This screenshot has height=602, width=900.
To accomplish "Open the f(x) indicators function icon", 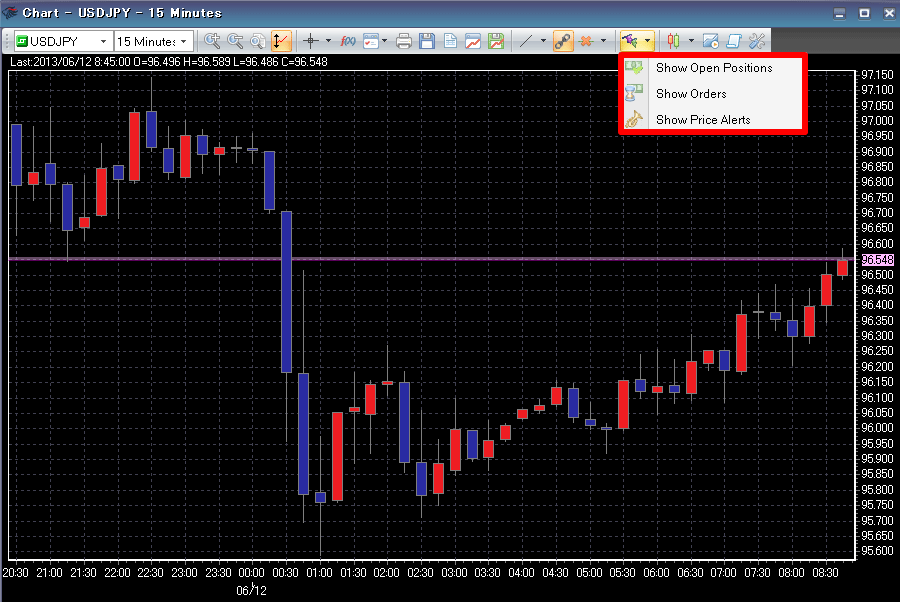I will 348,41.
